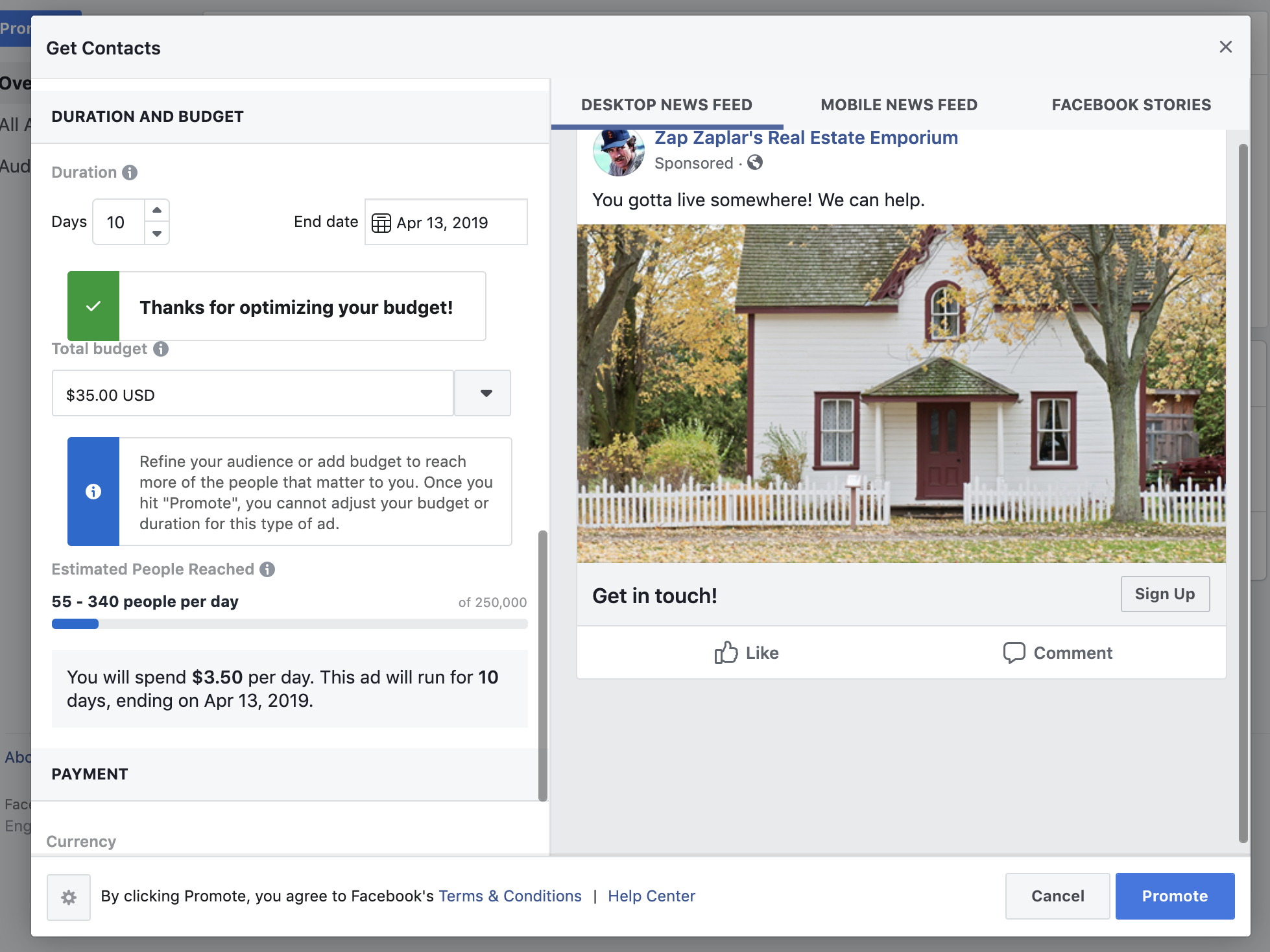Decrease days with the down arrow

click(157, 233)
